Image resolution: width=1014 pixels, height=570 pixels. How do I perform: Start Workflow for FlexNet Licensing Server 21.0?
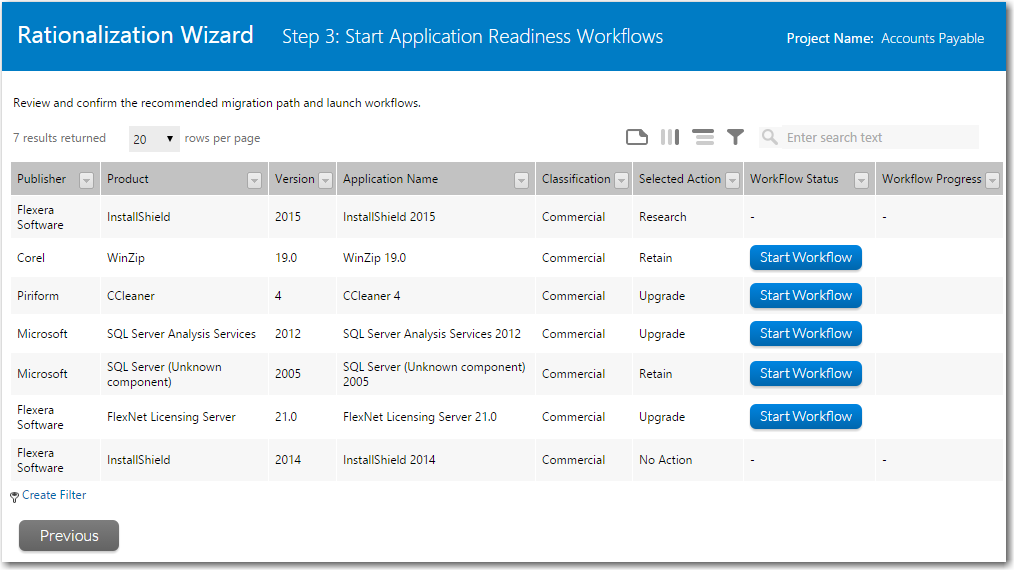806,417
